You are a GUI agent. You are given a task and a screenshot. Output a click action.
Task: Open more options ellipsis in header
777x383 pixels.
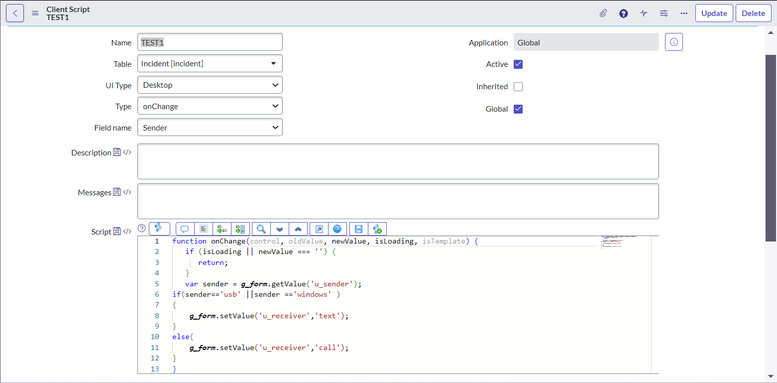[684, 13]
